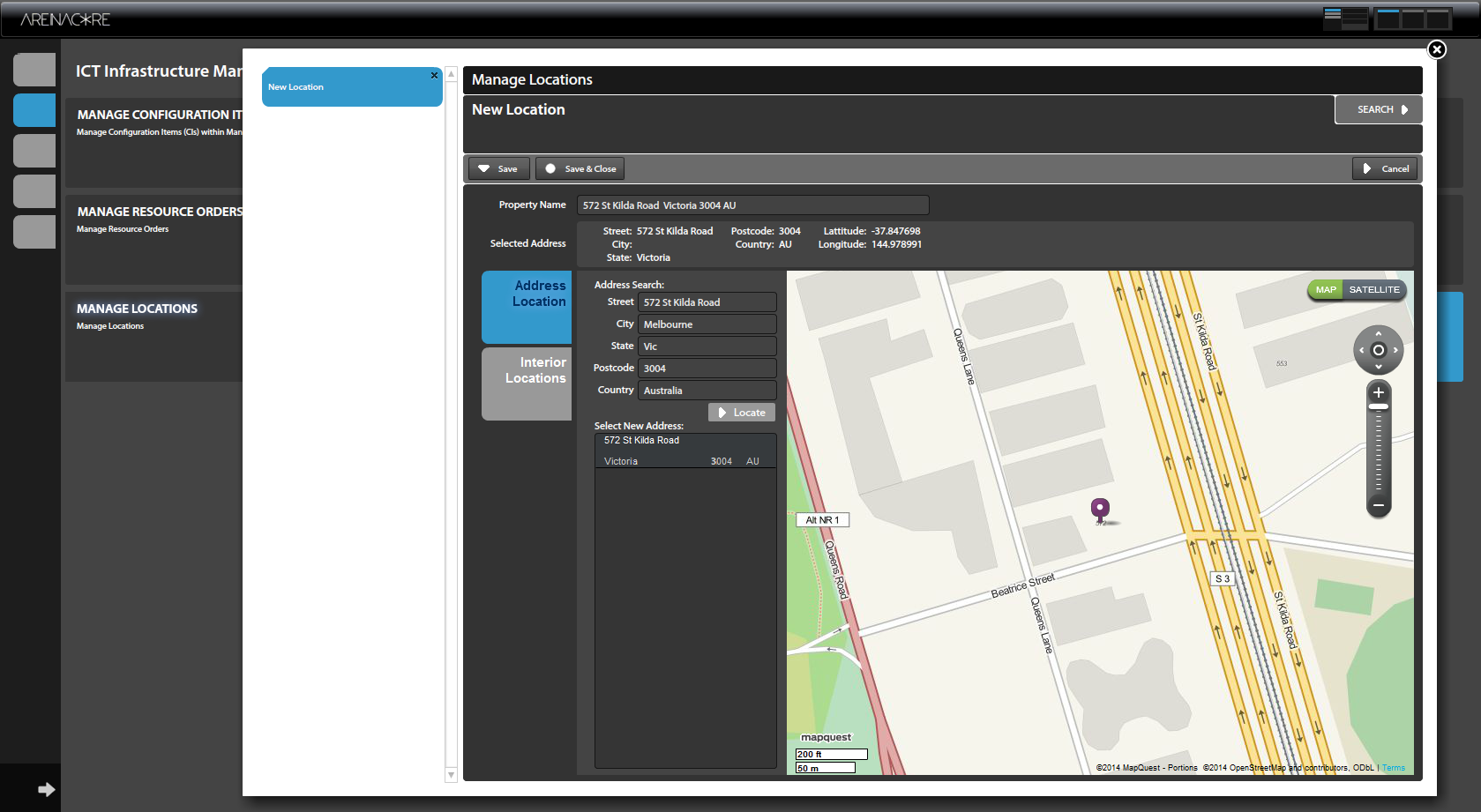Close the New Location tab with its X
Screen dimensions: 1481x812
point(434,76)
